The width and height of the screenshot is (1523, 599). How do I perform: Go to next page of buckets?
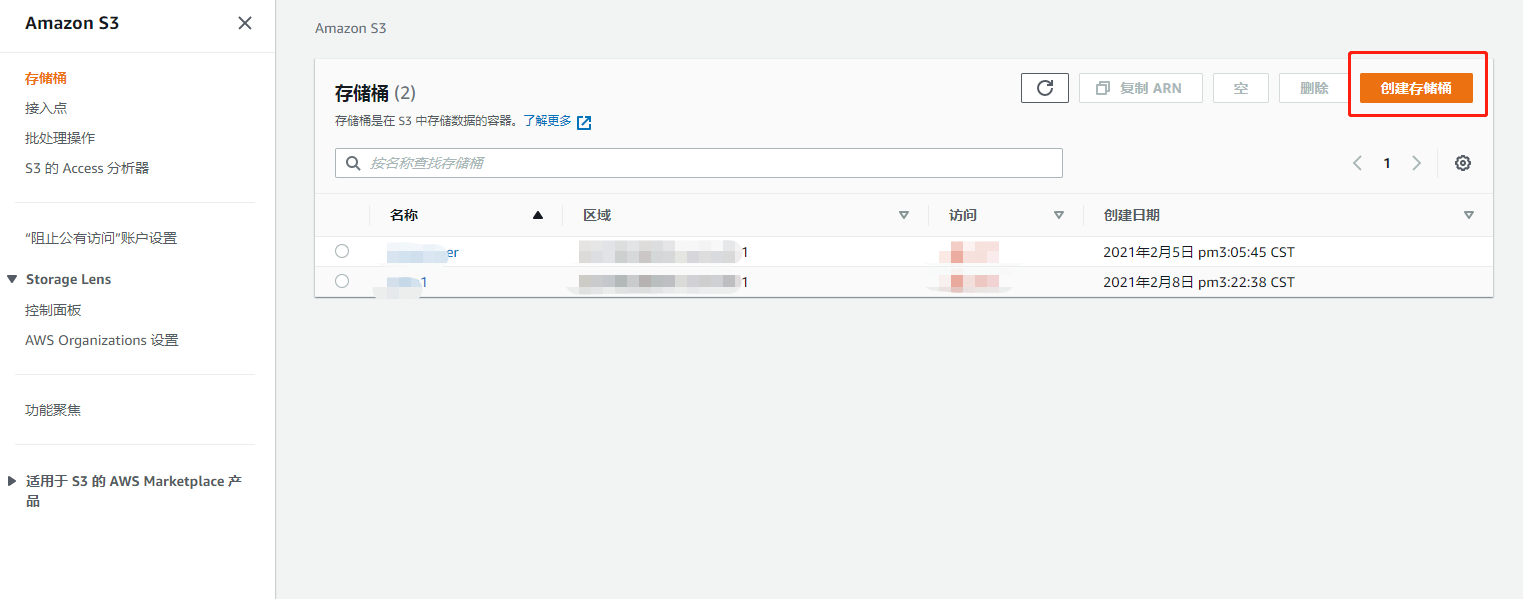(1416, 163)
